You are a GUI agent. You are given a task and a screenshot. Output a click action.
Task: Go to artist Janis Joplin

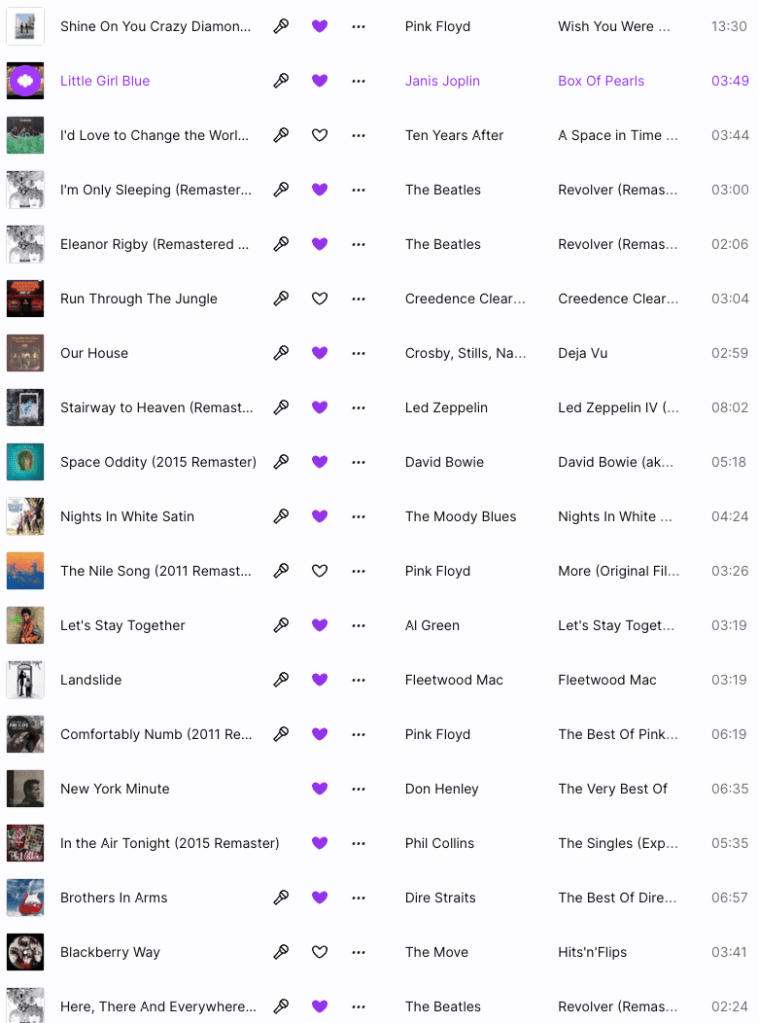tap(442, 81)
